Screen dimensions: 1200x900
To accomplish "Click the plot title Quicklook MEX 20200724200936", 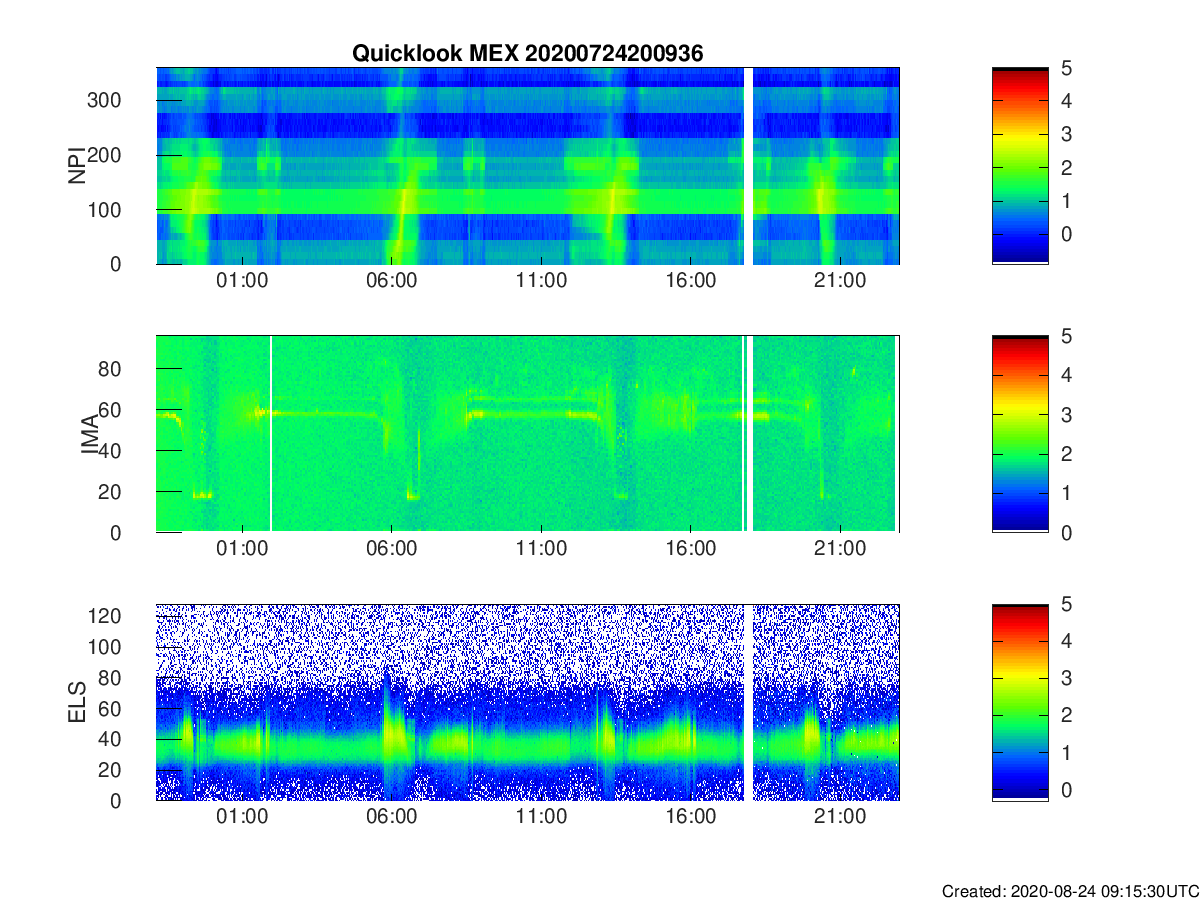I will pos(527,54).
